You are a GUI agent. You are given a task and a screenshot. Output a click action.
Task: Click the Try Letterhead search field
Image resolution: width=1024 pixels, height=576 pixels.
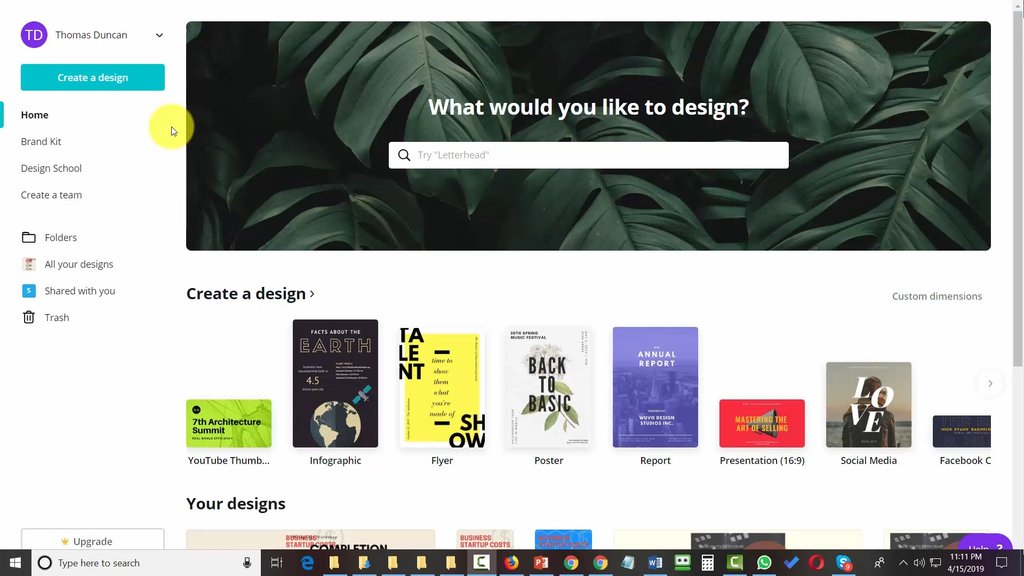(x=588, y=155)
